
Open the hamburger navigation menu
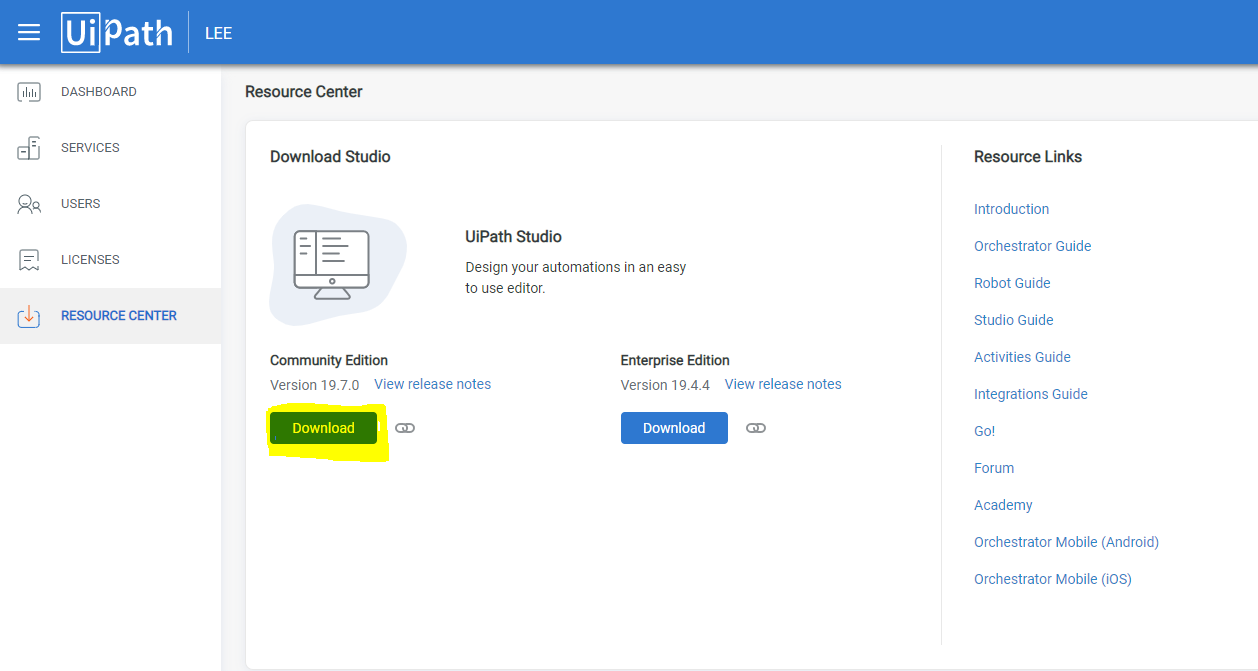[29, 33]
